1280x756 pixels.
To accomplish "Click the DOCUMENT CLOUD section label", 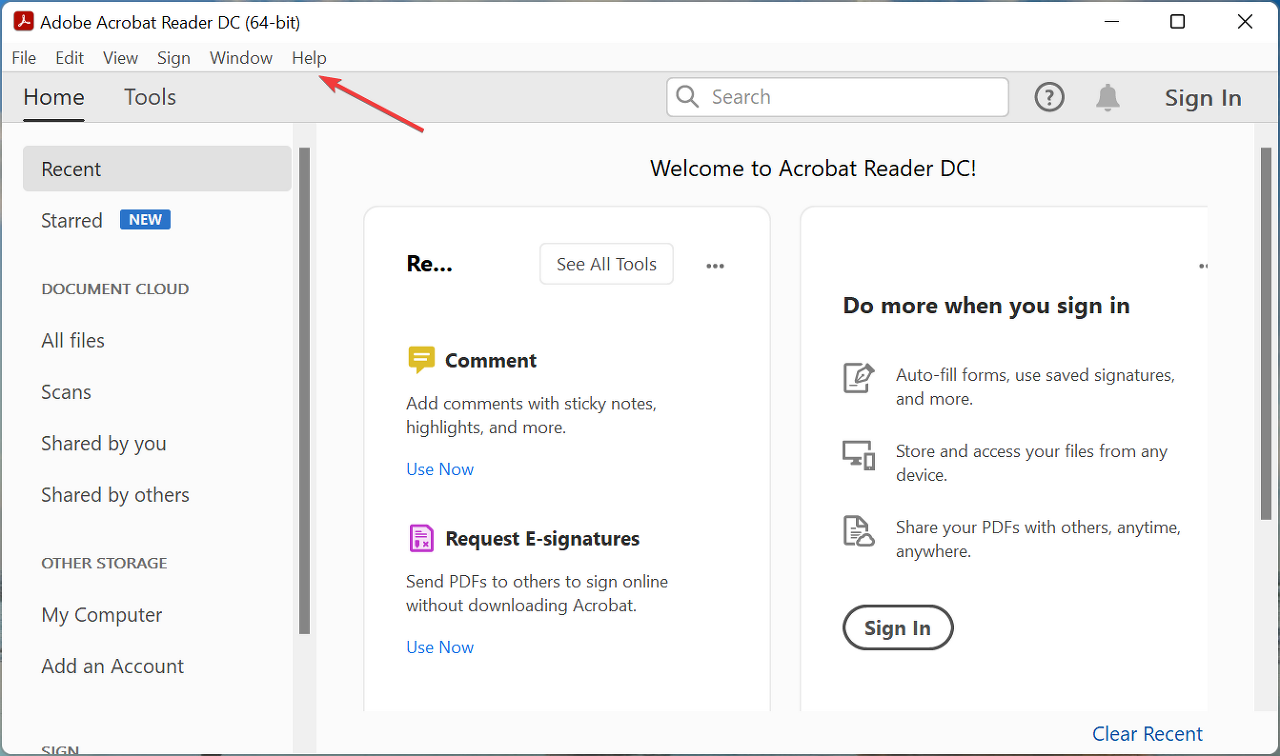I will [115, 289].
